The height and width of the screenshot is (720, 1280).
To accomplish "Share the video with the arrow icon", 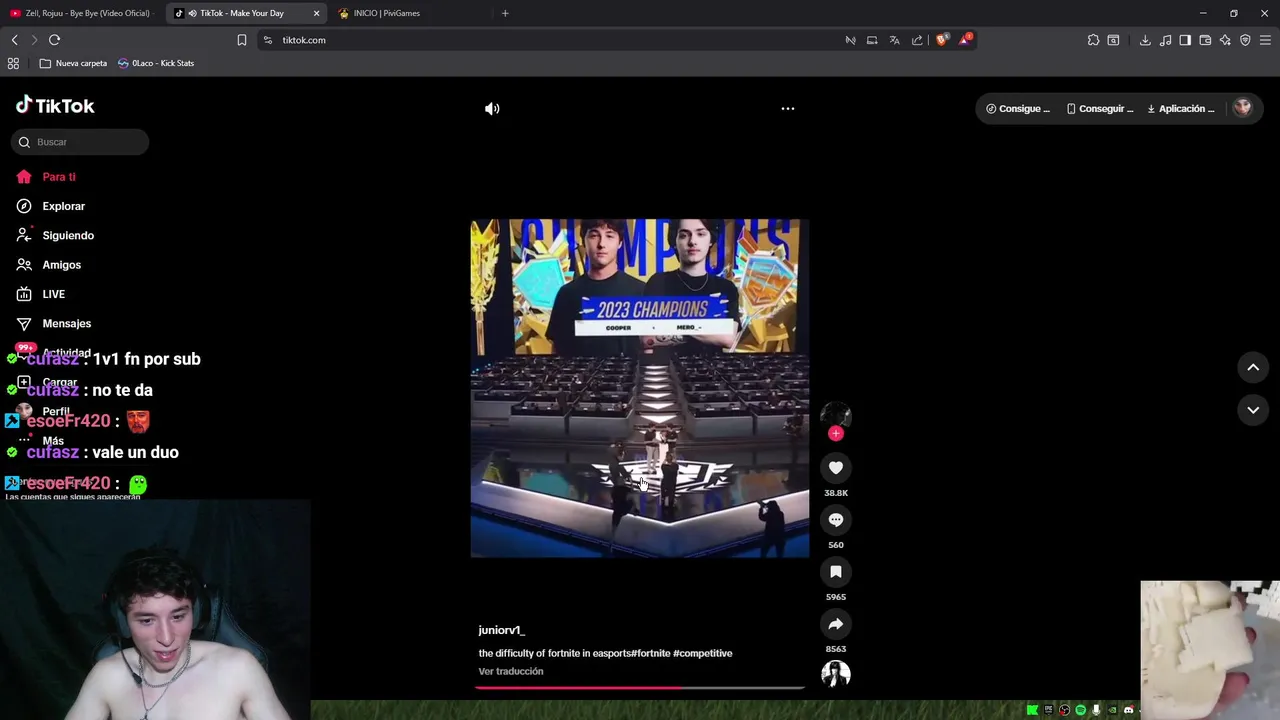I will pyautogui.click(x=836, y=623).
